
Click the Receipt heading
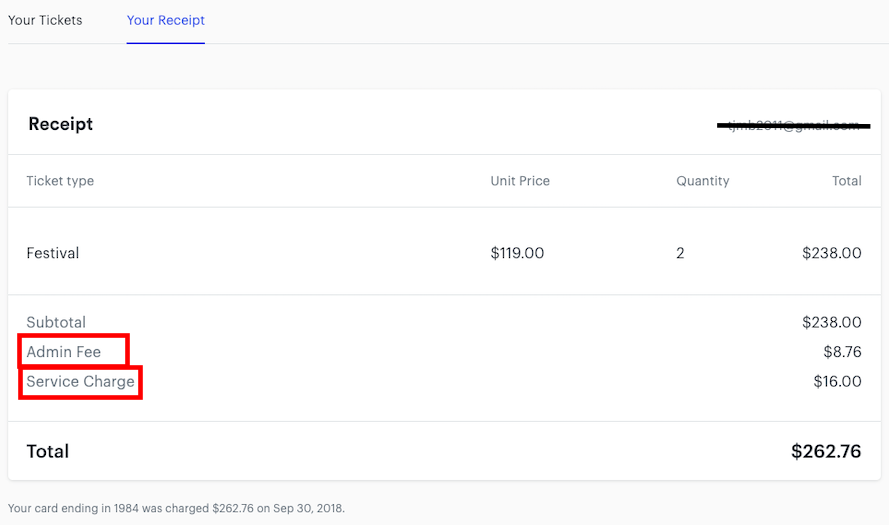61,124
